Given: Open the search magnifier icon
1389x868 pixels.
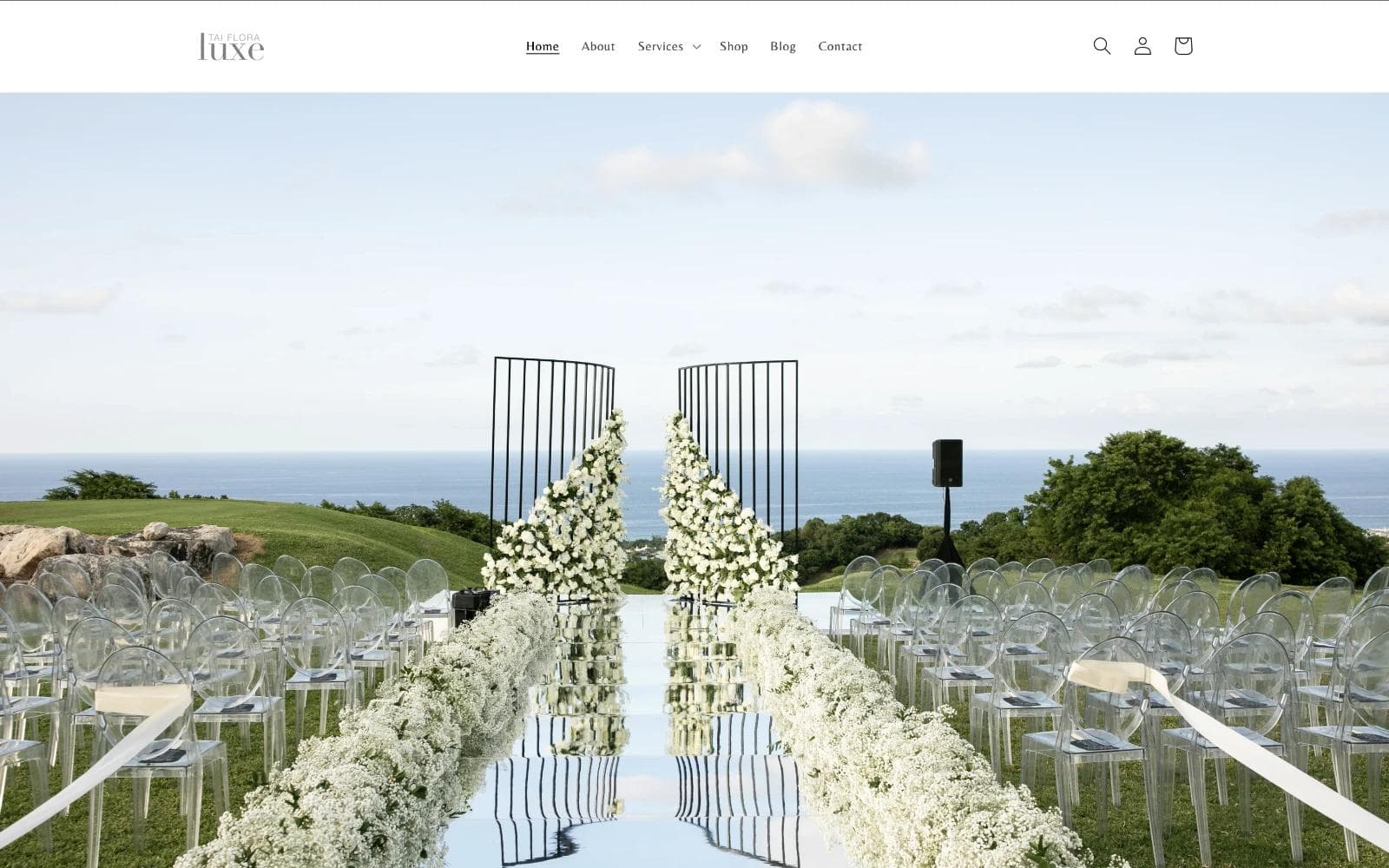Looking at the screenshot, I should point(1102,46).
